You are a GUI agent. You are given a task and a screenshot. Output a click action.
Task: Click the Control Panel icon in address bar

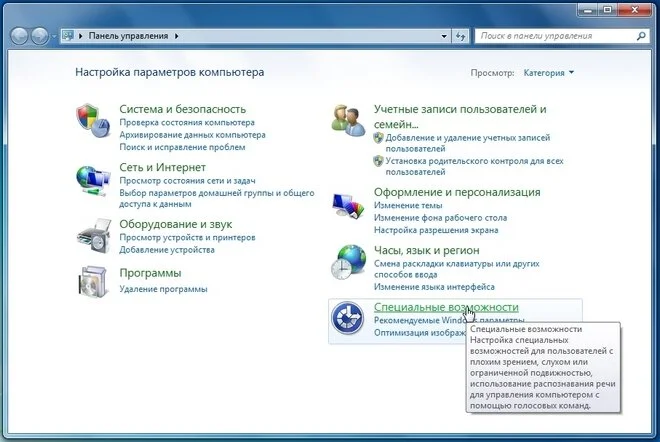coord(68,36)
